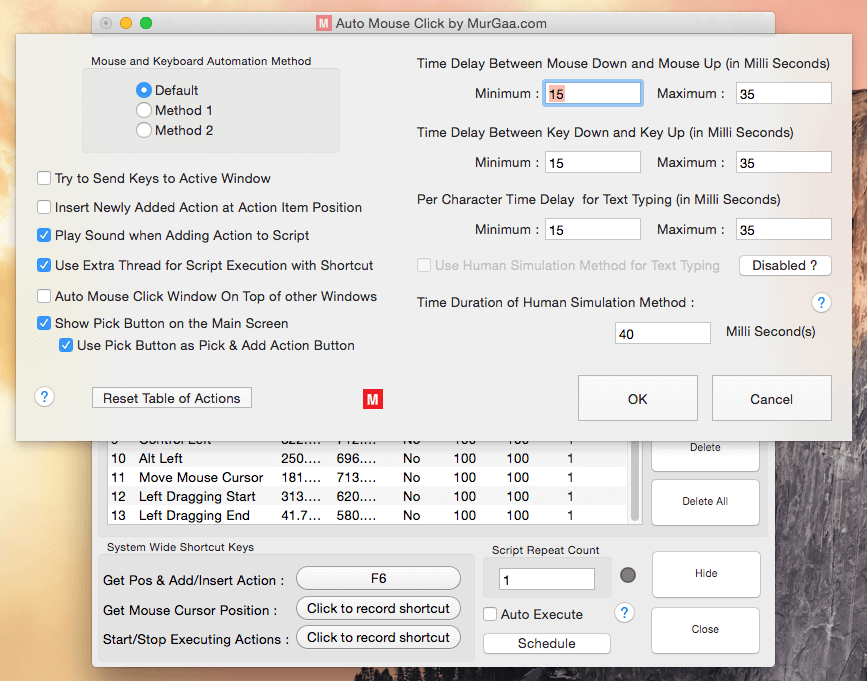This screenshot has width=867, height=681.
Task: Click the Script Repeat Count input field
Action: point(546,579)
